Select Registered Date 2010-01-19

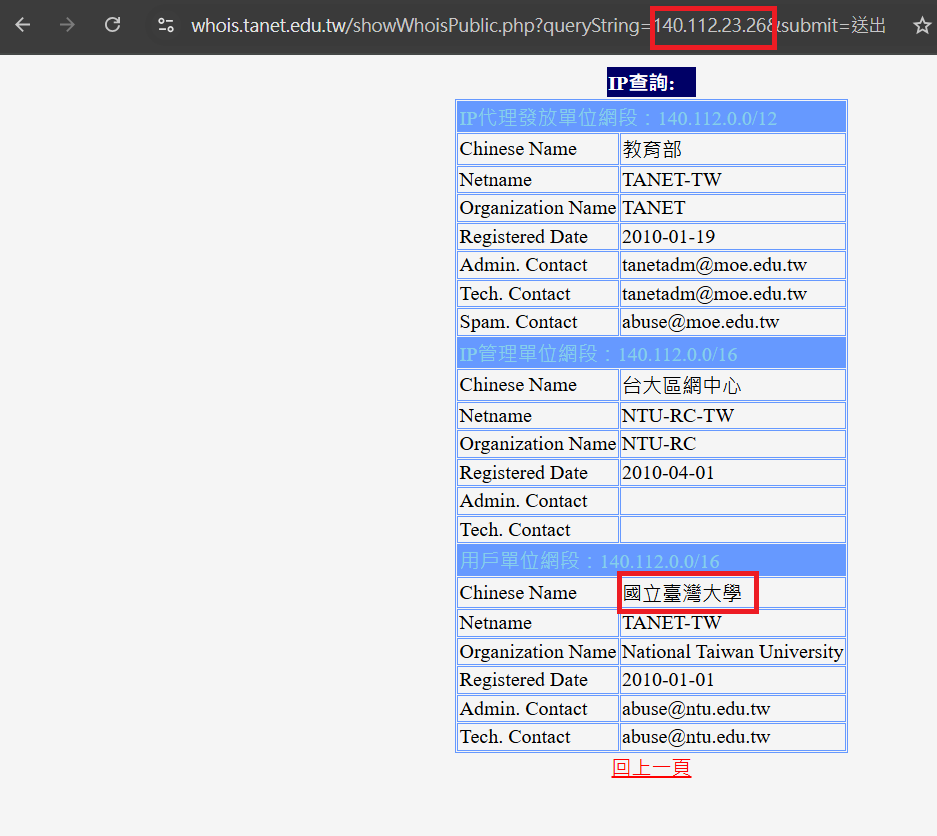click(x=733, y=237)
